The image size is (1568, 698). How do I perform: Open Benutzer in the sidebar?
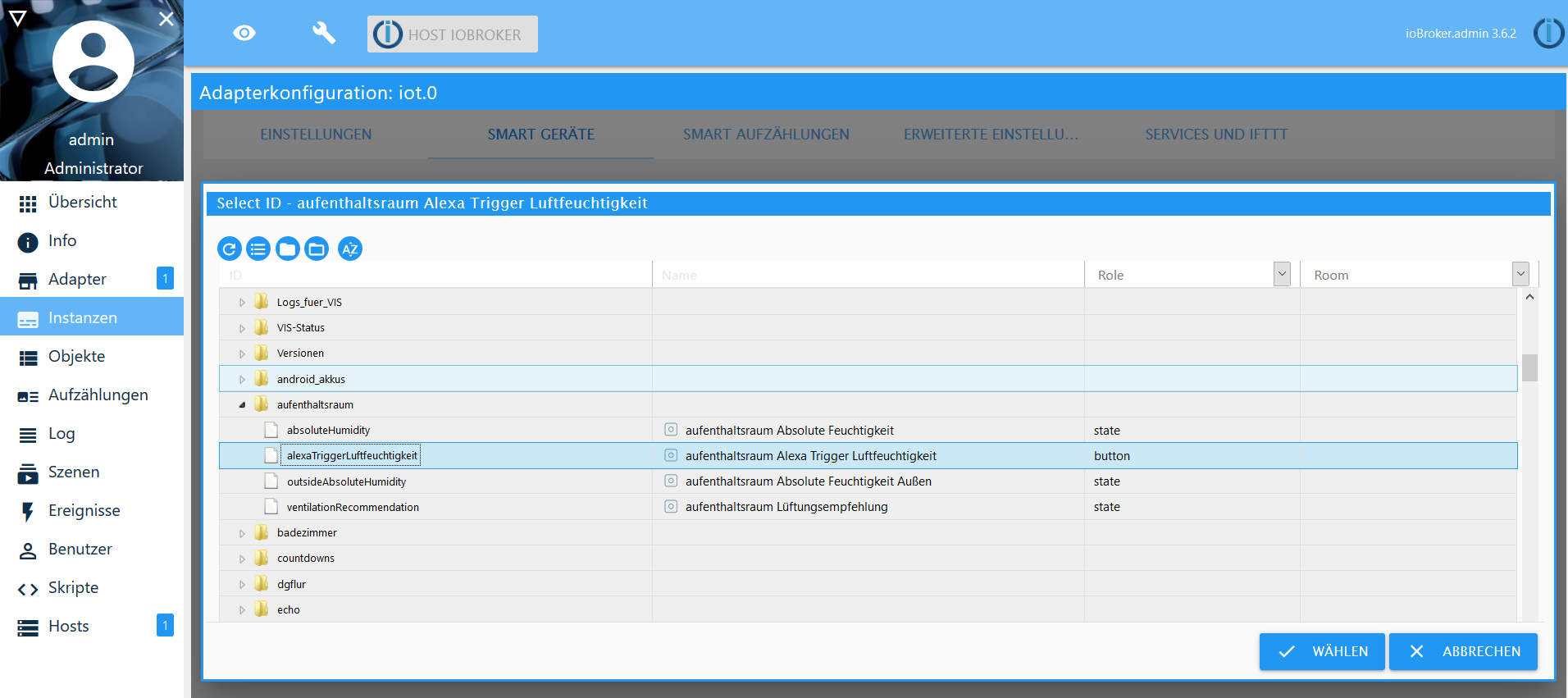pos(92,549)
